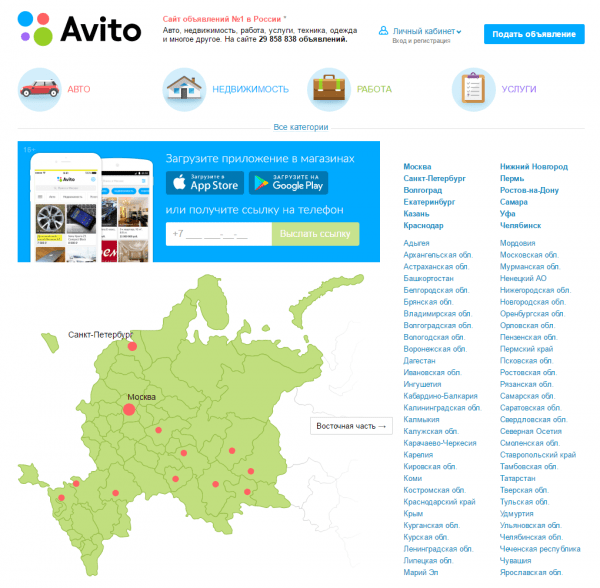Viewport: 600px width, 588px height.
Task: Select region Ленинградская обл.
Action: [438, 549]
